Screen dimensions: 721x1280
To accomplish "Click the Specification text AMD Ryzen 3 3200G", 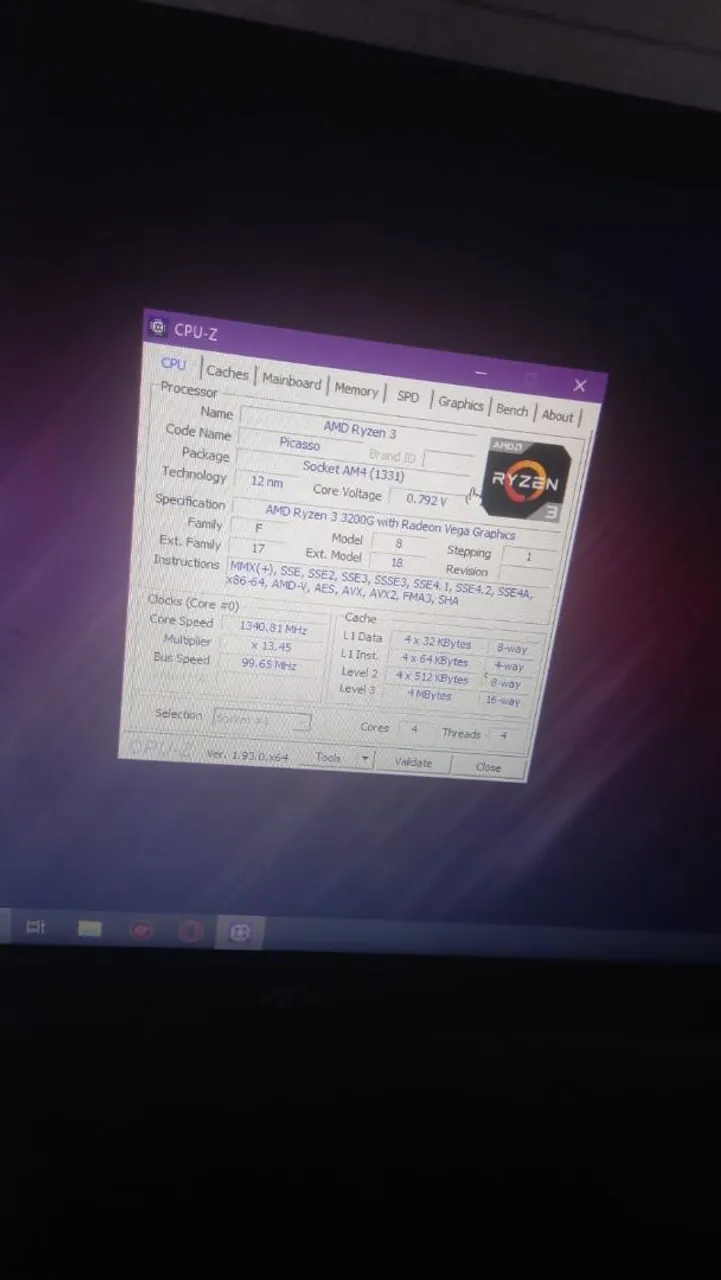I will point(390,522).
